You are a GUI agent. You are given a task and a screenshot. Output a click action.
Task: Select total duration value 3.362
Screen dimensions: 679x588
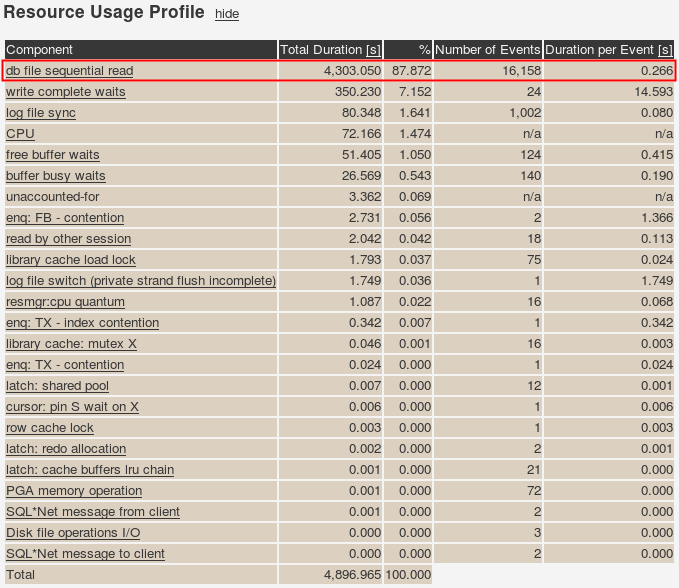click(x=365, y=197)
